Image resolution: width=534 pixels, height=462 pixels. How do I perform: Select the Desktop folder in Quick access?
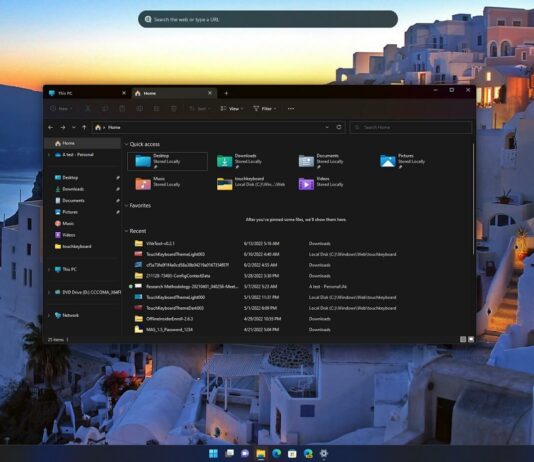168,161
